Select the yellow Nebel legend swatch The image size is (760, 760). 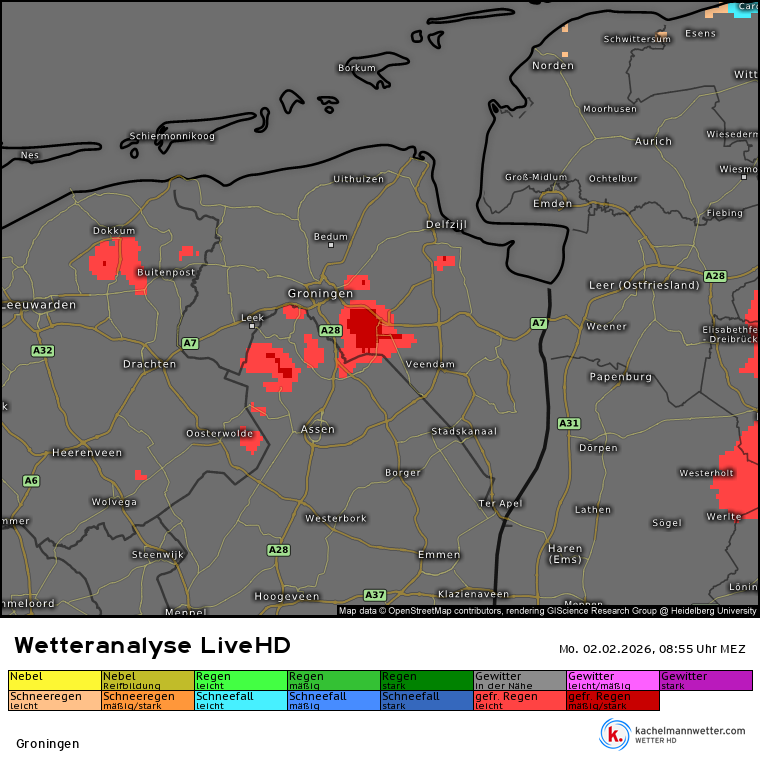click(55, 681)
